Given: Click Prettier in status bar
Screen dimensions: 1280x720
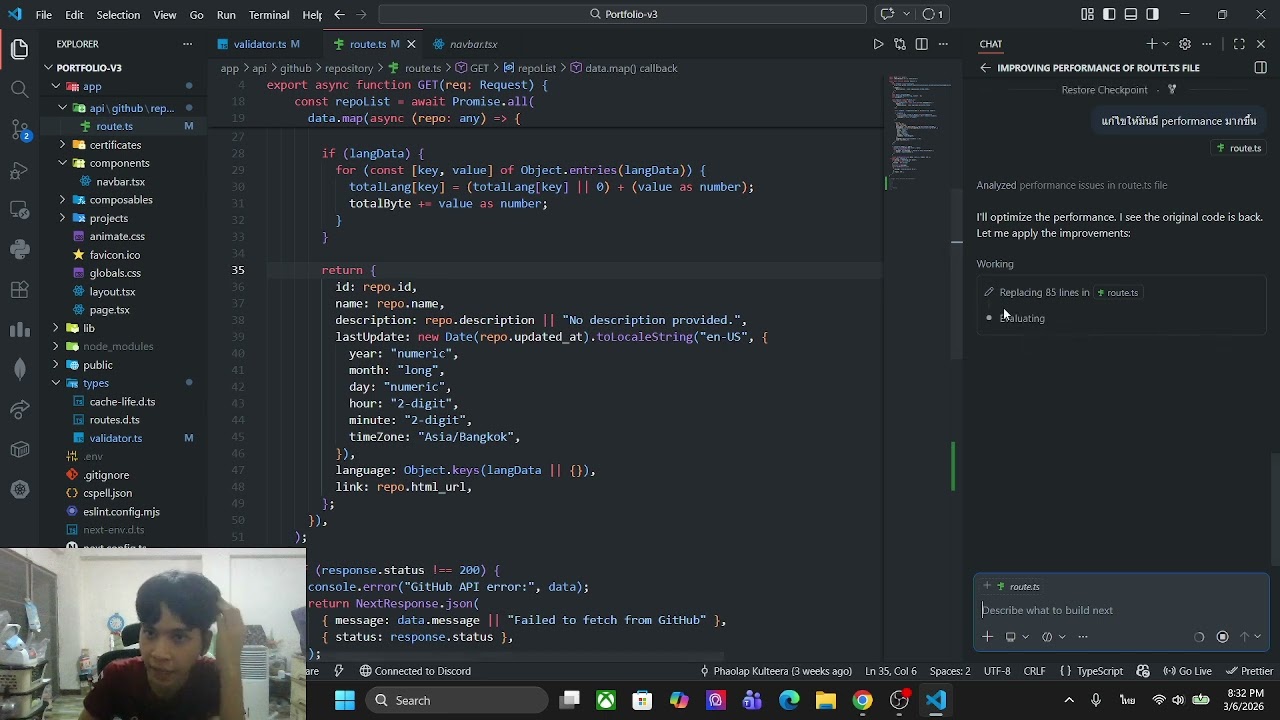Looking at the screenshot, I should click(1249, 671).
